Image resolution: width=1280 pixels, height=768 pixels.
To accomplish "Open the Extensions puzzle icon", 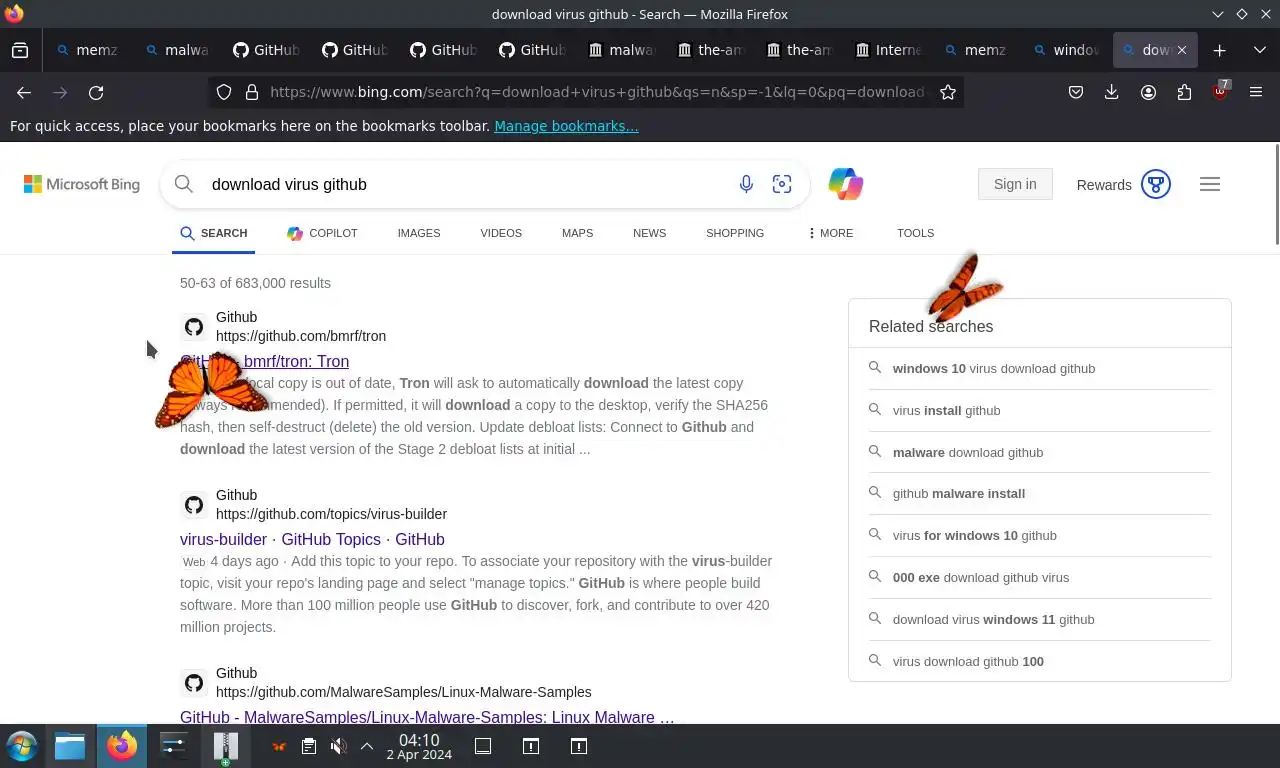I will pos(1184,92).
